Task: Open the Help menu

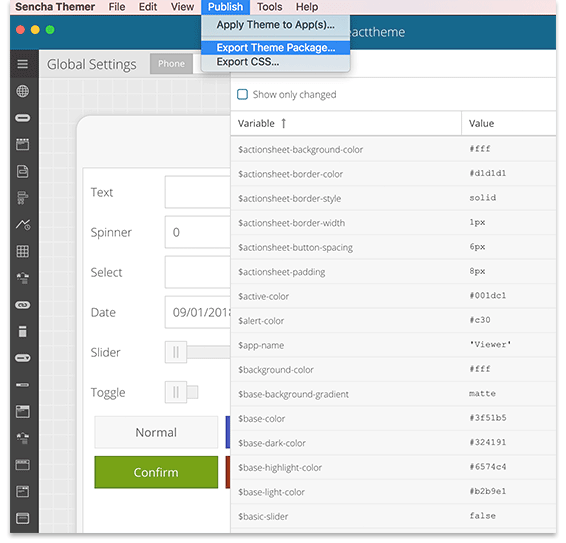Action: 307,7
